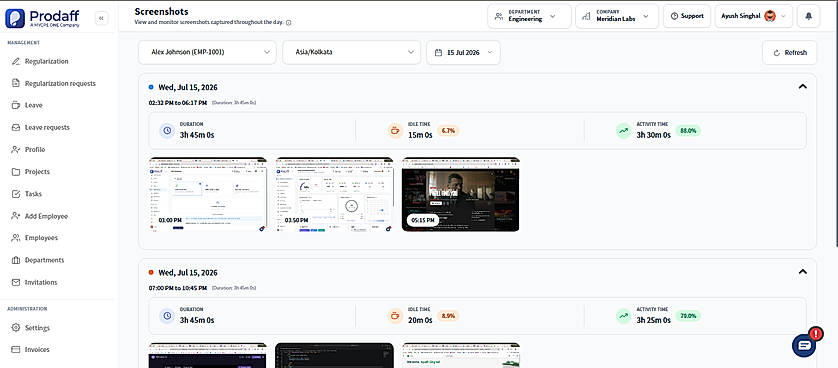Open notifications bell
The height and width of the screenshot is (368, 838).
[x=809, y=16]
